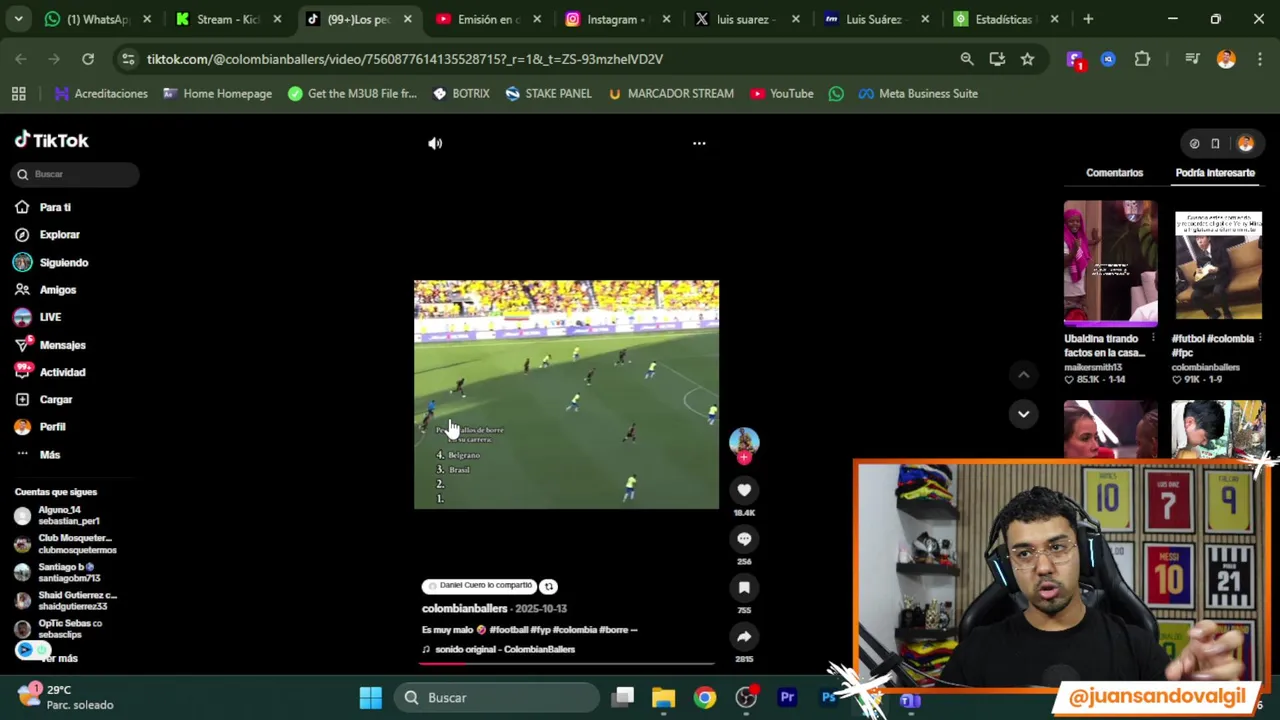Screen dimensions: 1280x720
Task: Open the Ubaldina tirando factos video thumbnail
Action: tap(1110, 264)
